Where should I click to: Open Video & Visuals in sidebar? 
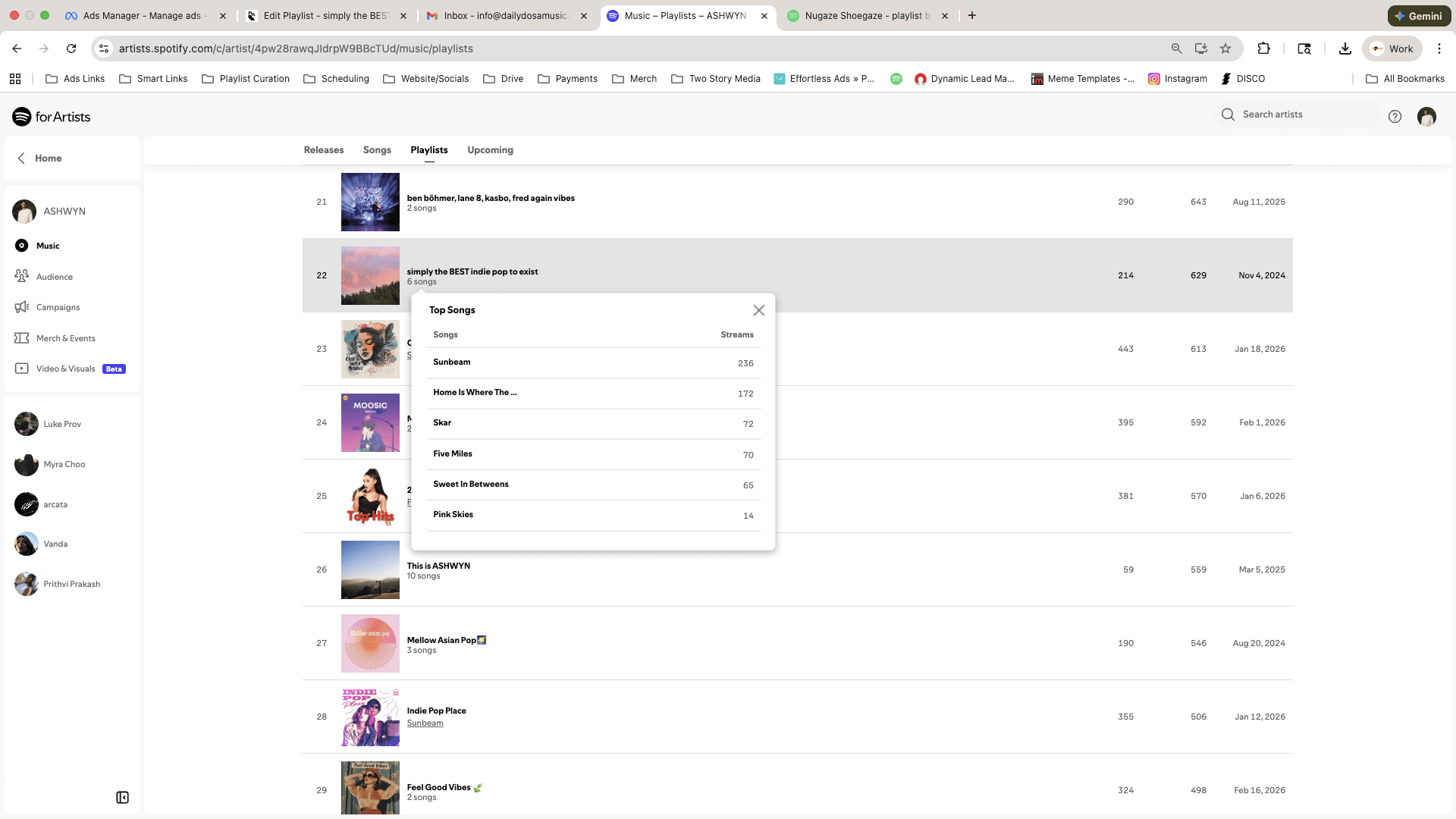pos(65,369)
